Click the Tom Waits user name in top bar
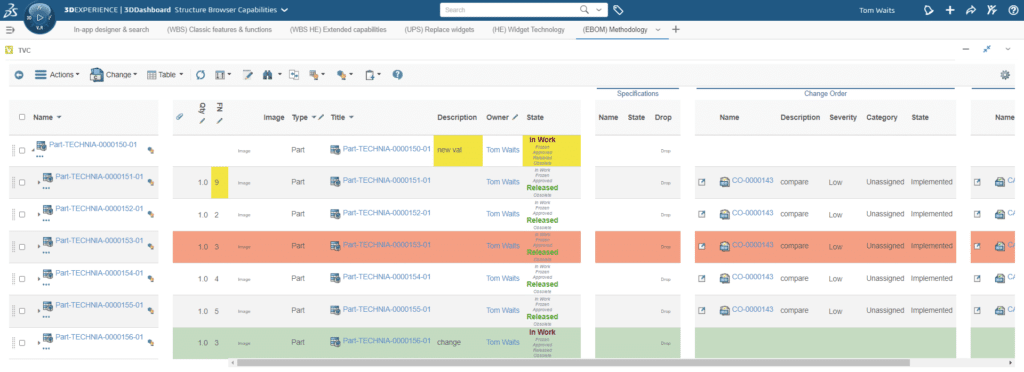 (x=878, y=10)
